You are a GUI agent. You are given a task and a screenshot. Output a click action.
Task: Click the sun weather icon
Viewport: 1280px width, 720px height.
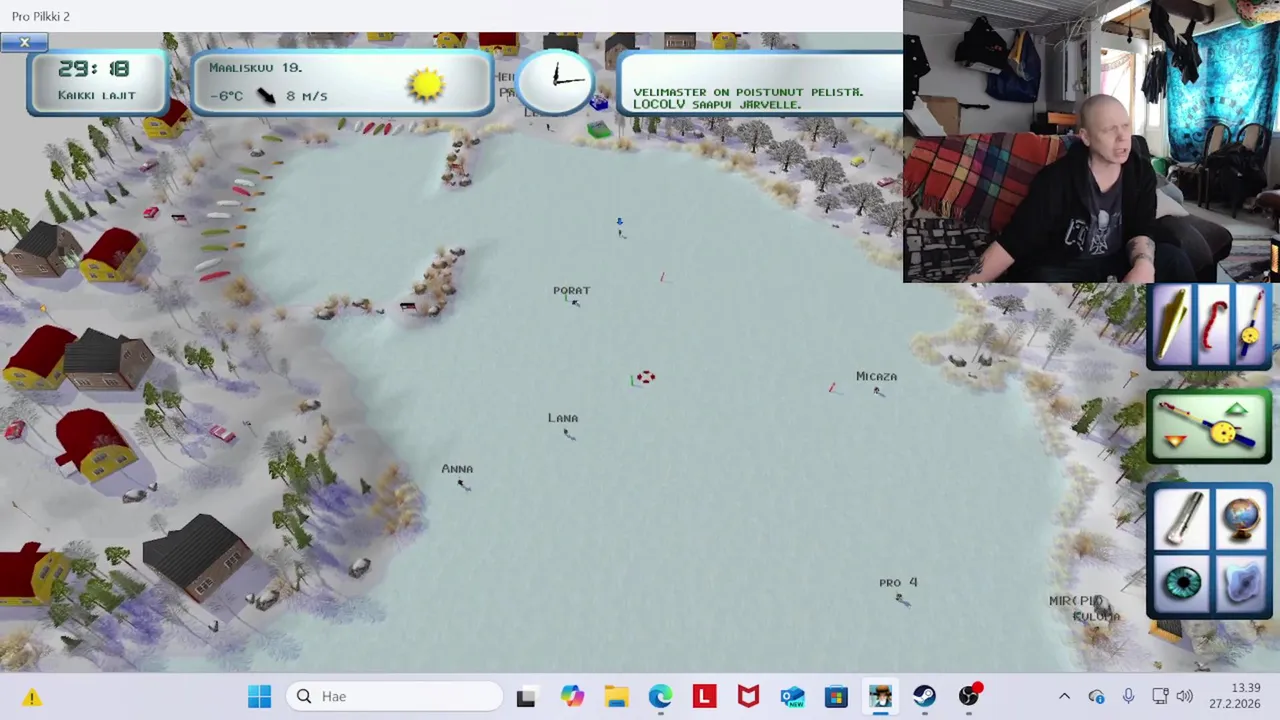[426, 85]
